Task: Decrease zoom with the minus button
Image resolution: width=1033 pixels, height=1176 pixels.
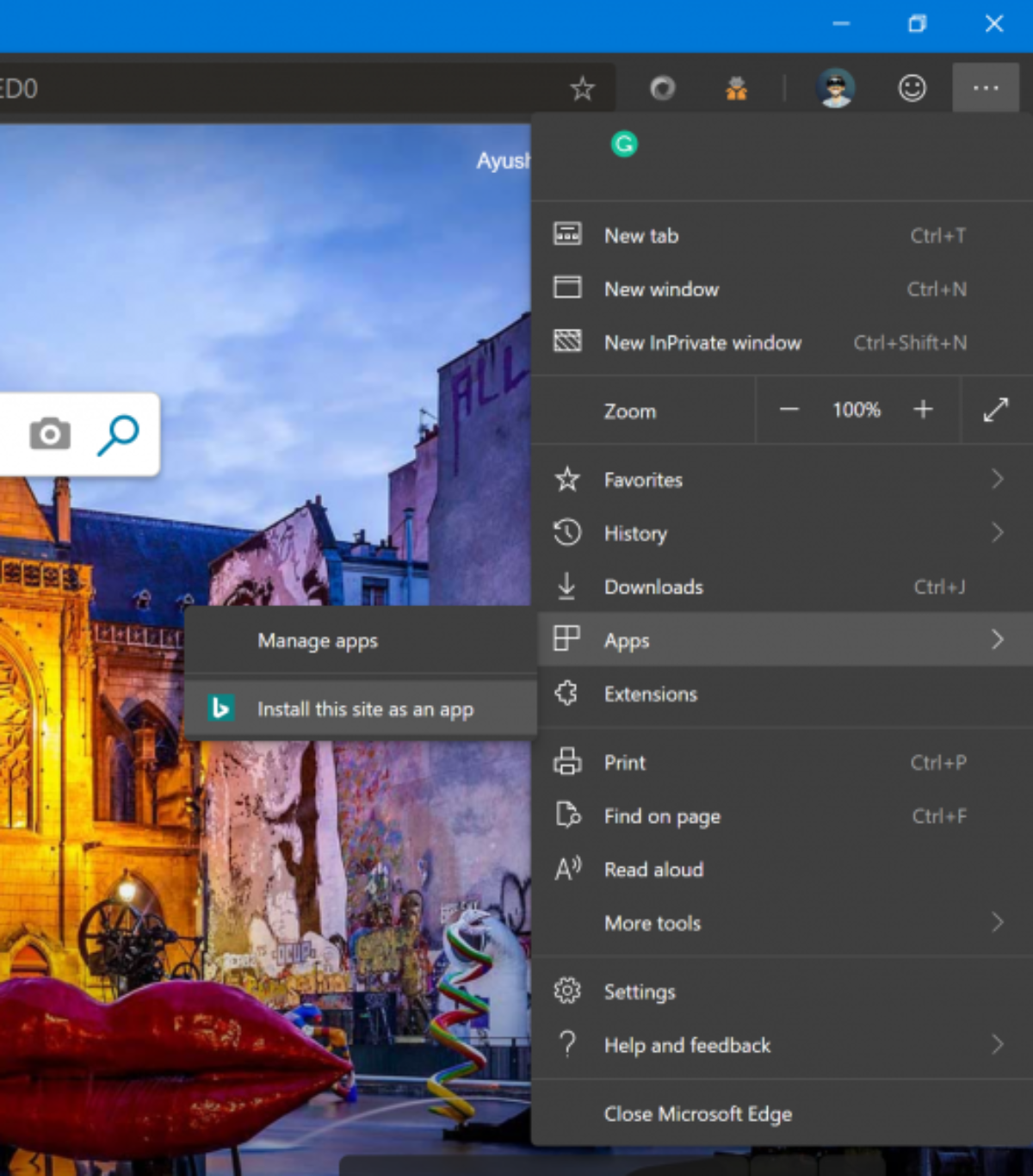Action: tap(789, 410)
